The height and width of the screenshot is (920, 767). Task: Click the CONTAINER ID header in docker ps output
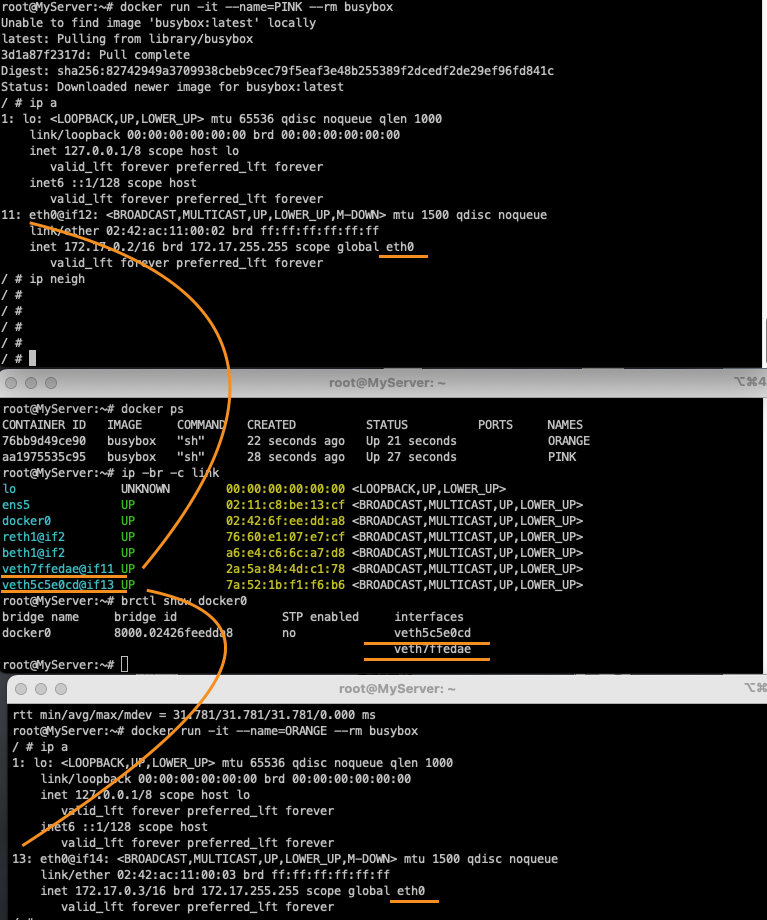tap(44, 425)
